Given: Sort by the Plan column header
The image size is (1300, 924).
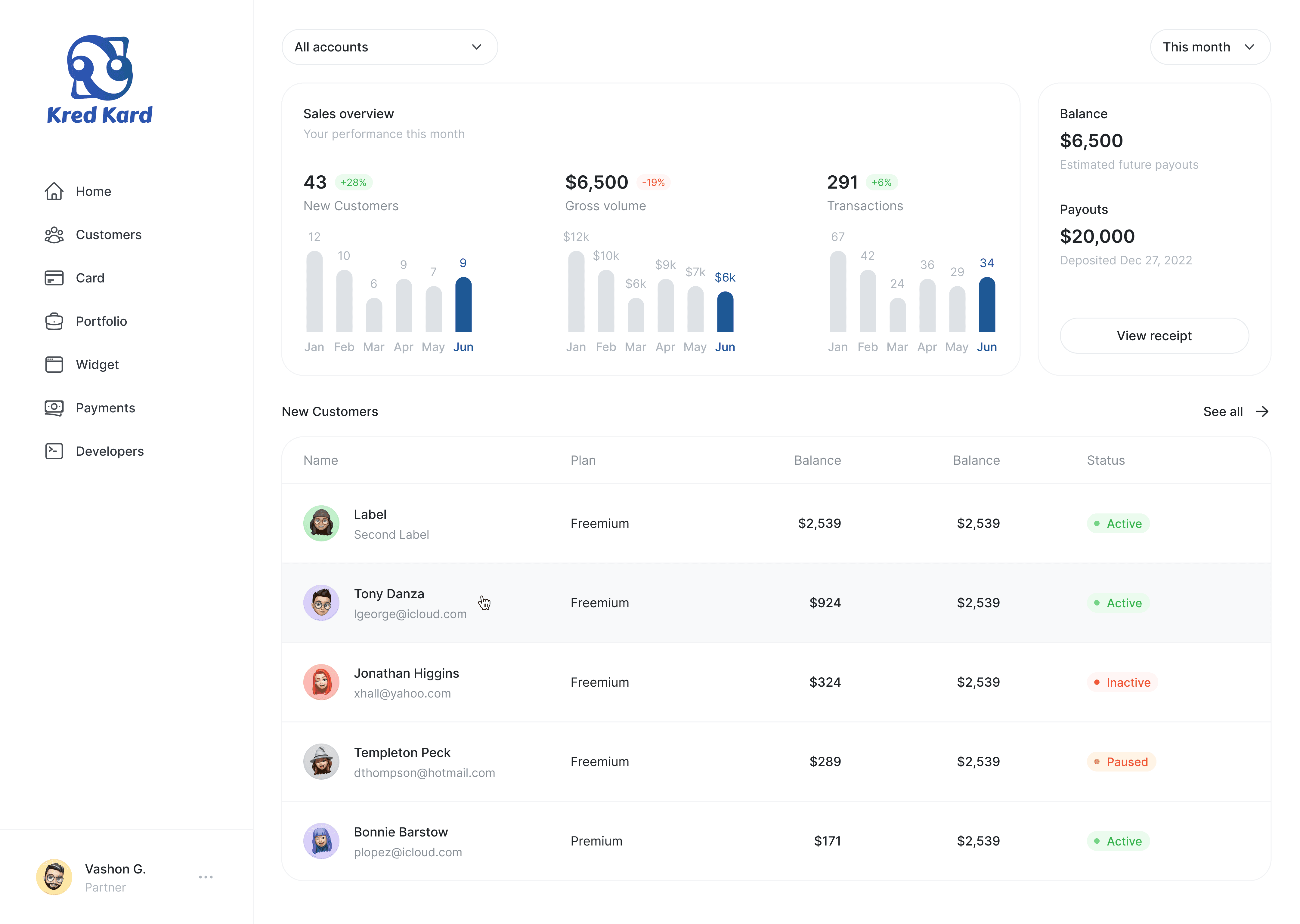Looking at the screenshot, I should coord(583,460).
